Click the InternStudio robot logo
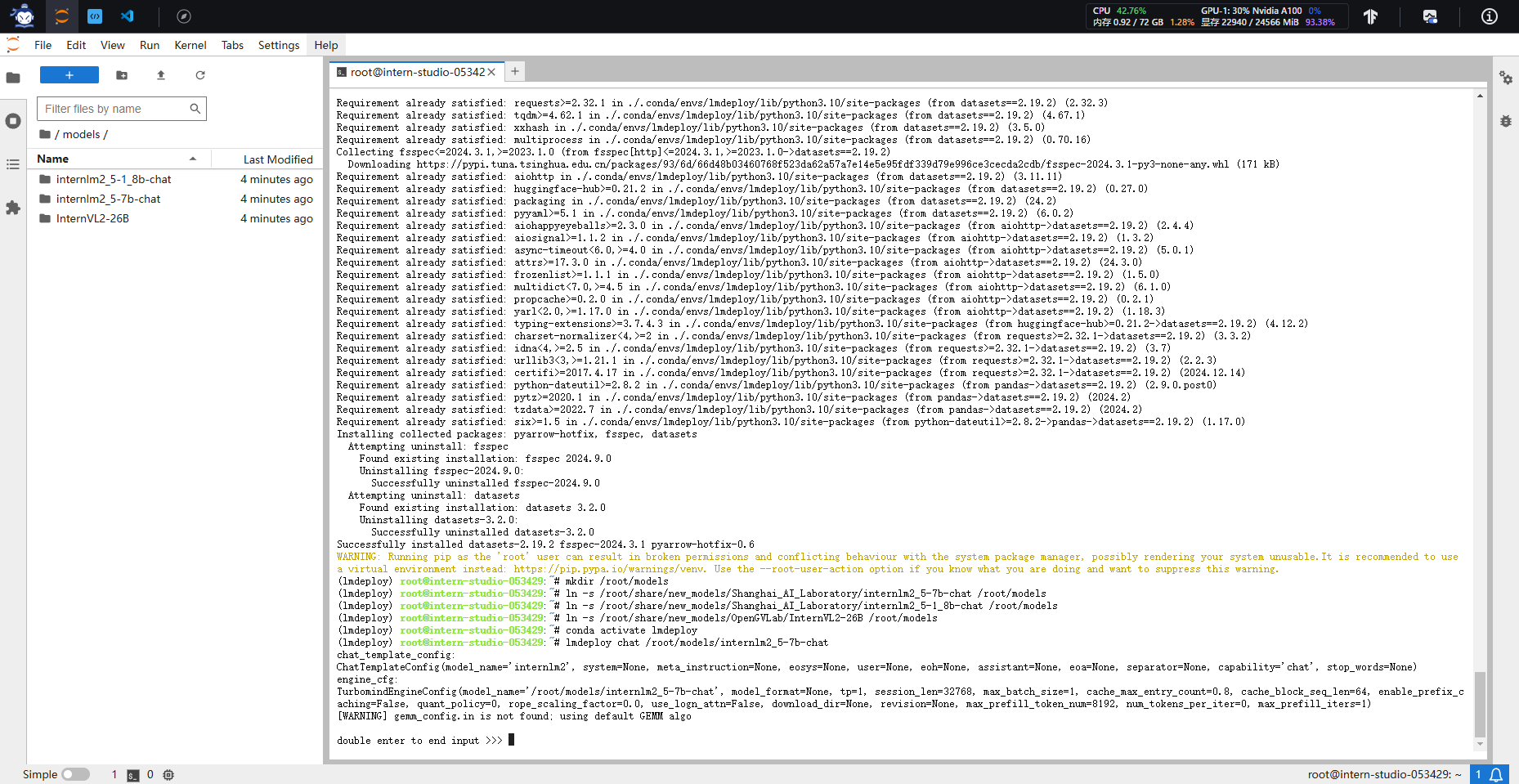The height and width of the screenshot is (784, 1519). tap(23, 16)
